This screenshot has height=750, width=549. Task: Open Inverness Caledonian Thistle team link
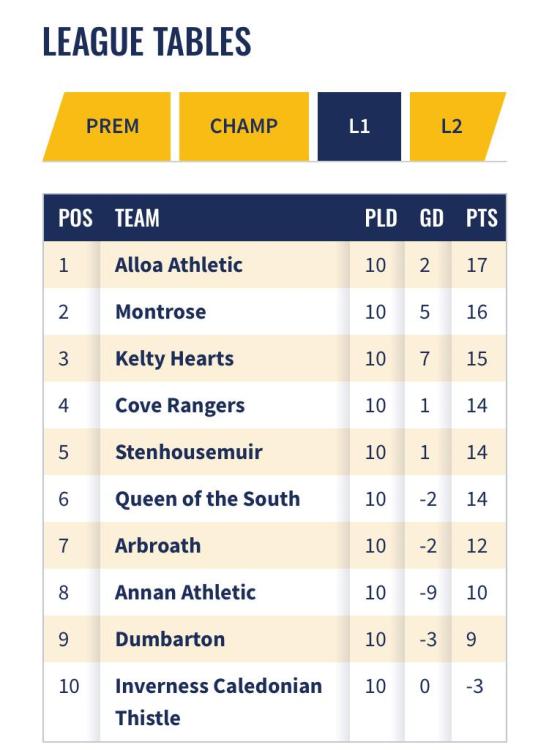(x=219, y=702)
